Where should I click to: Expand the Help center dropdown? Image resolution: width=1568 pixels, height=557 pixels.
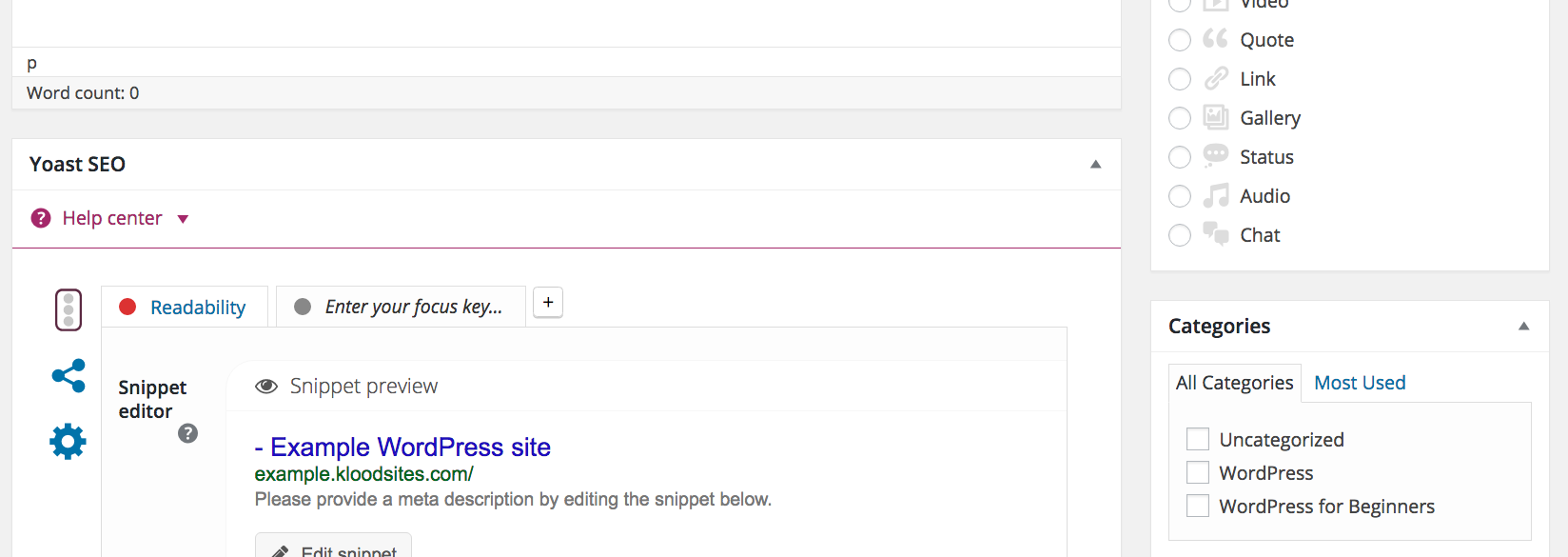coord(184,219)
